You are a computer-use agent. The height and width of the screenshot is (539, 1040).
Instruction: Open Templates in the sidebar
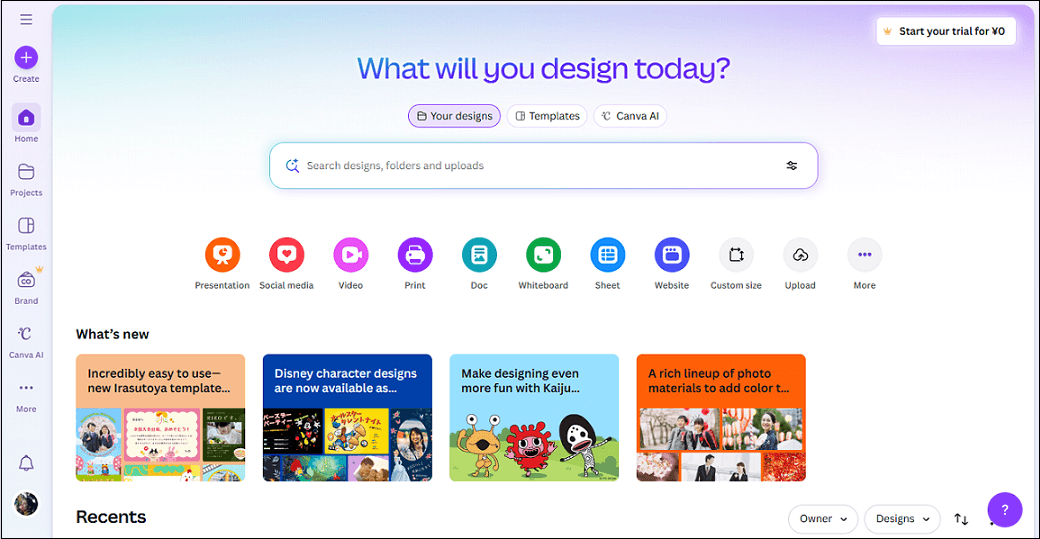tap(26, 233)
